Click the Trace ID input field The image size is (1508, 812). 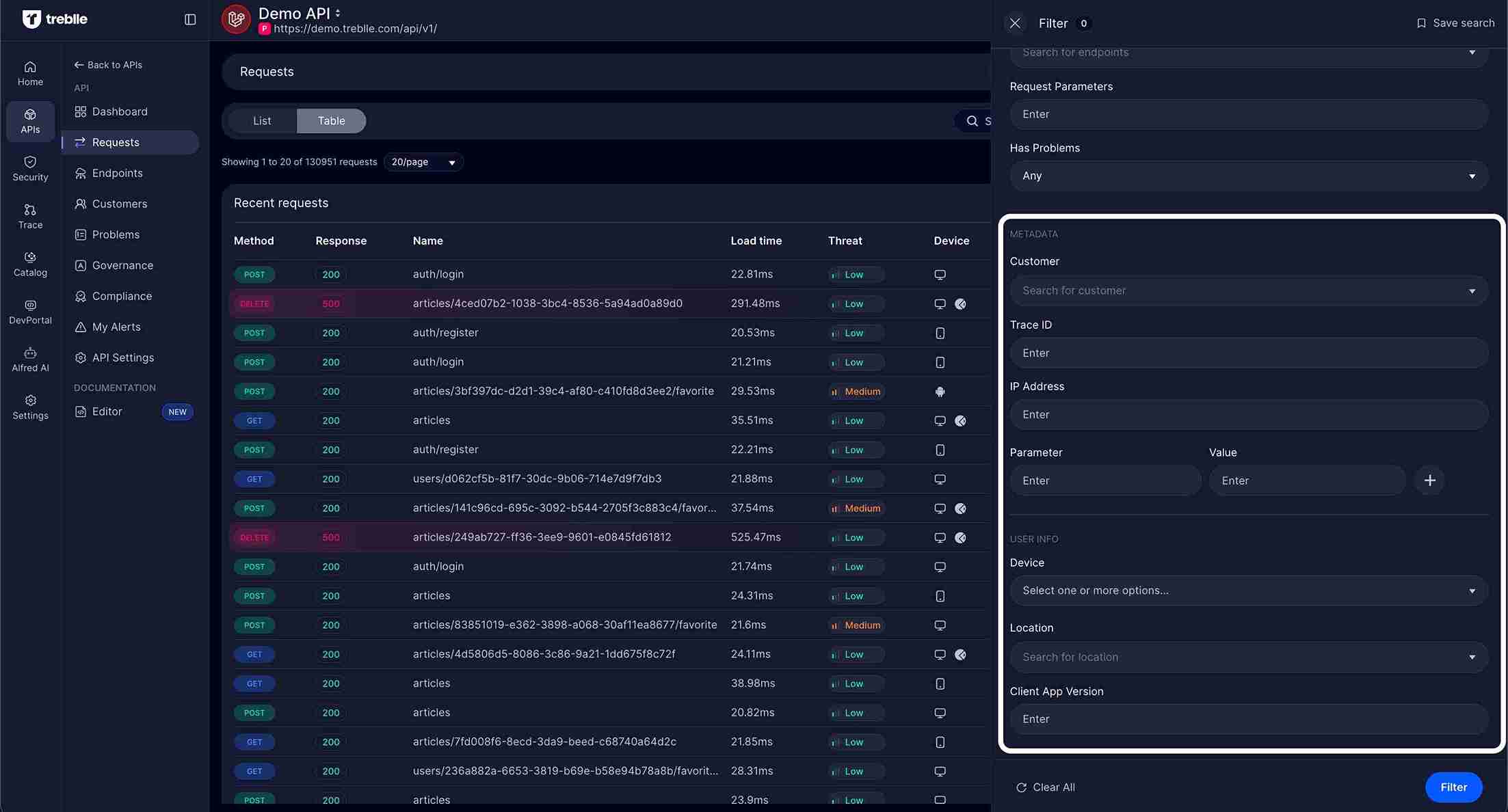pyautogui.click(x=1248, y=353)
